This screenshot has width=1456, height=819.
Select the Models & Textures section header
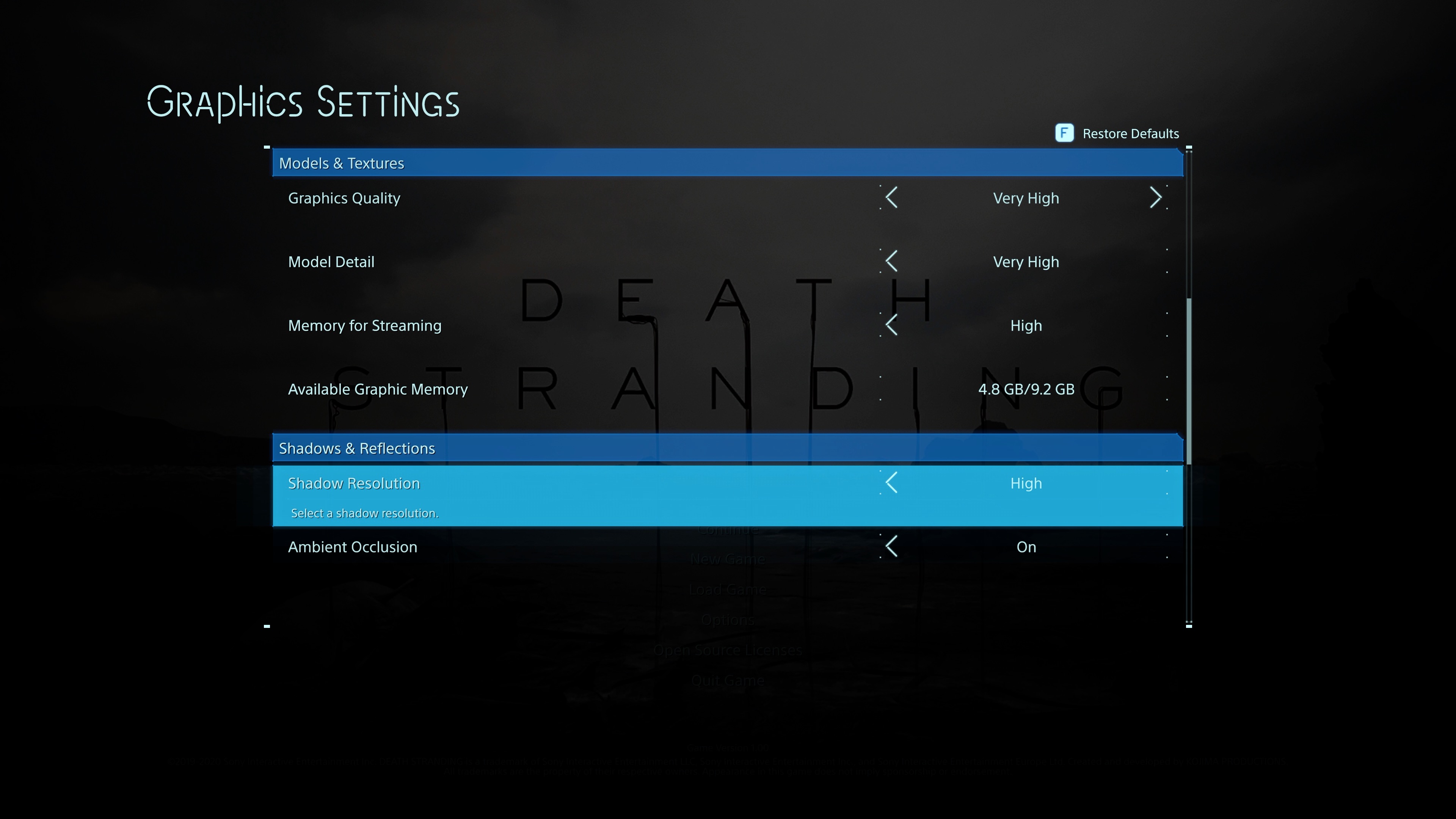point(341,163)
